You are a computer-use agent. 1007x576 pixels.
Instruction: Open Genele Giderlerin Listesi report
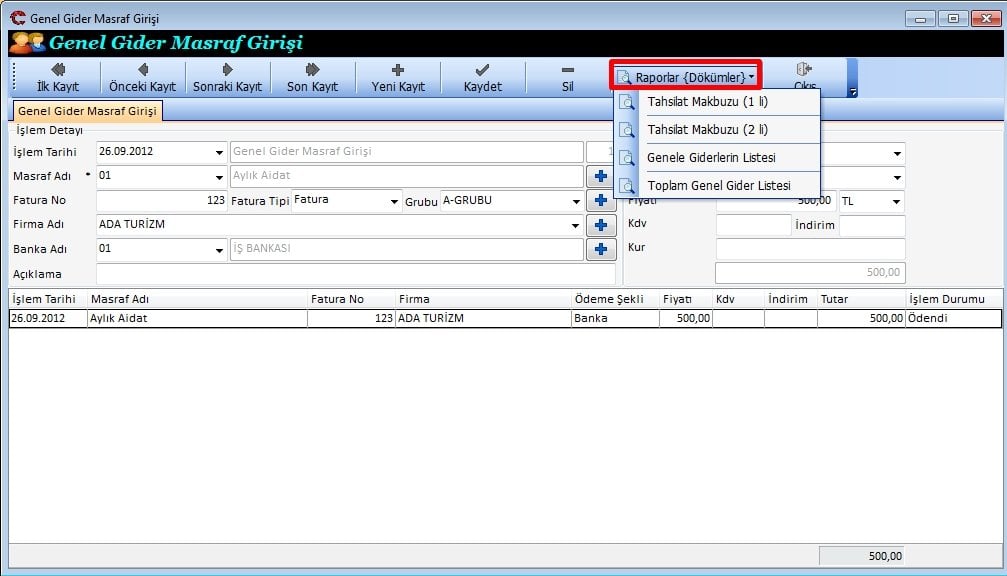point(710,158)
